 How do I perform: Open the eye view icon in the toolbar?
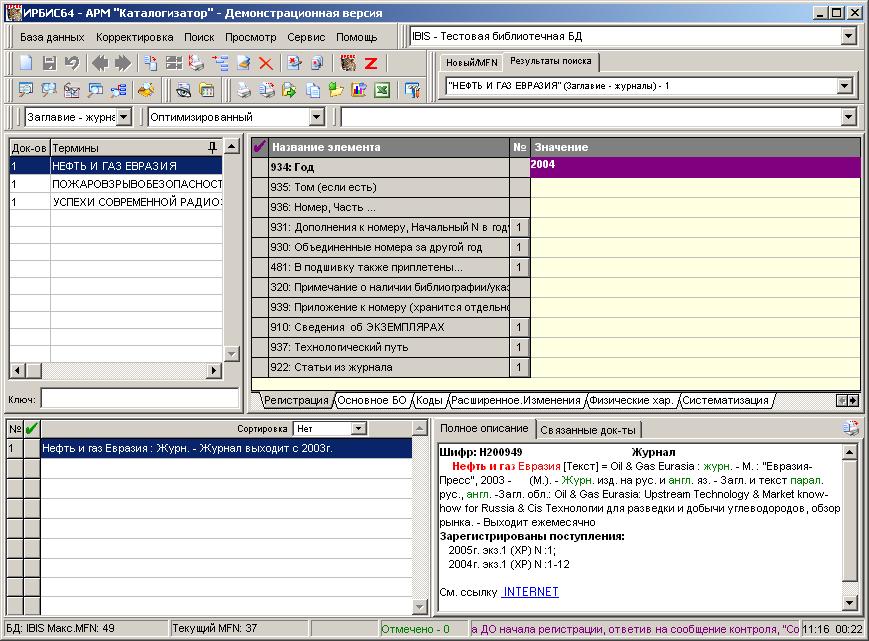pos(183,90)
